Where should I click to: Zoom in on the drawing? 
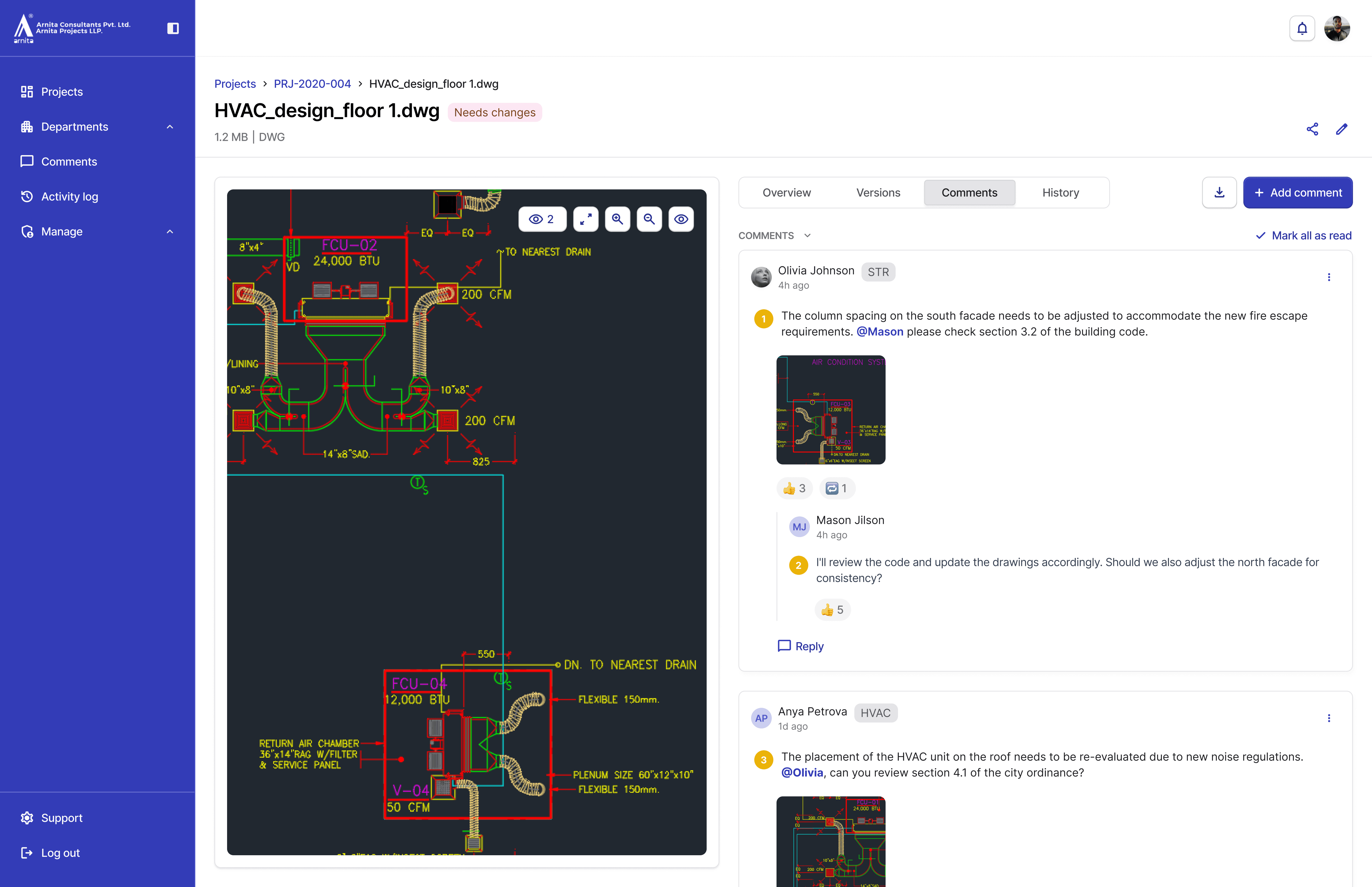[x=617, y=219]
